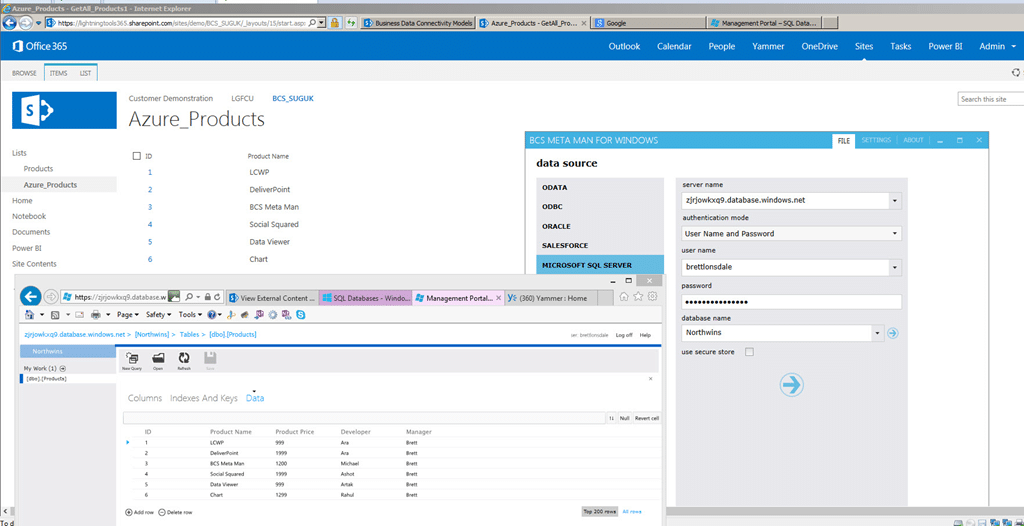Switch to the ITEMS ribbon tab
The height and width of the screenshot is (526, 1024).
(58, 73)
